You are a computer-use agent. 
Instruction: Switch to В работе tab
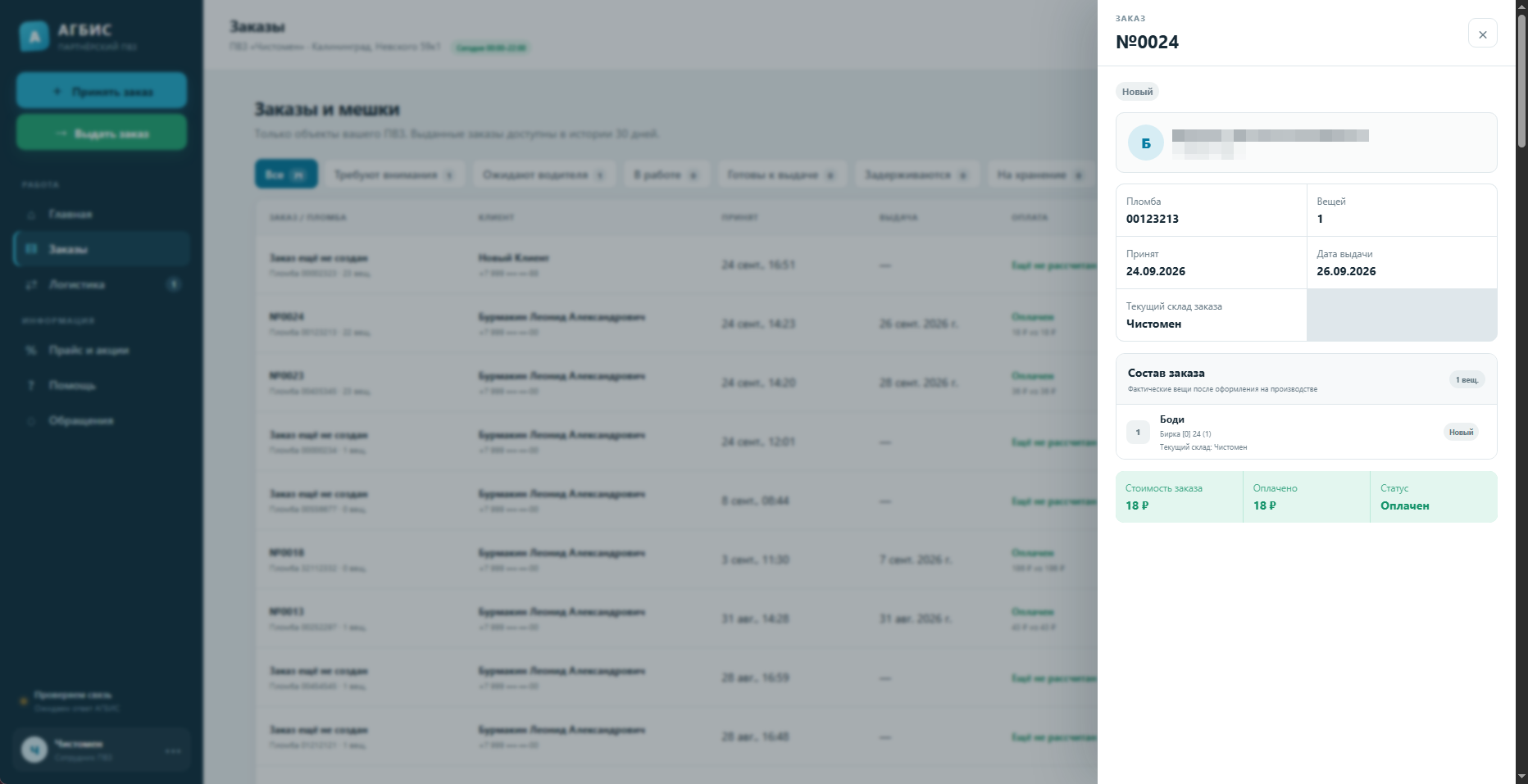coord(666,174)
